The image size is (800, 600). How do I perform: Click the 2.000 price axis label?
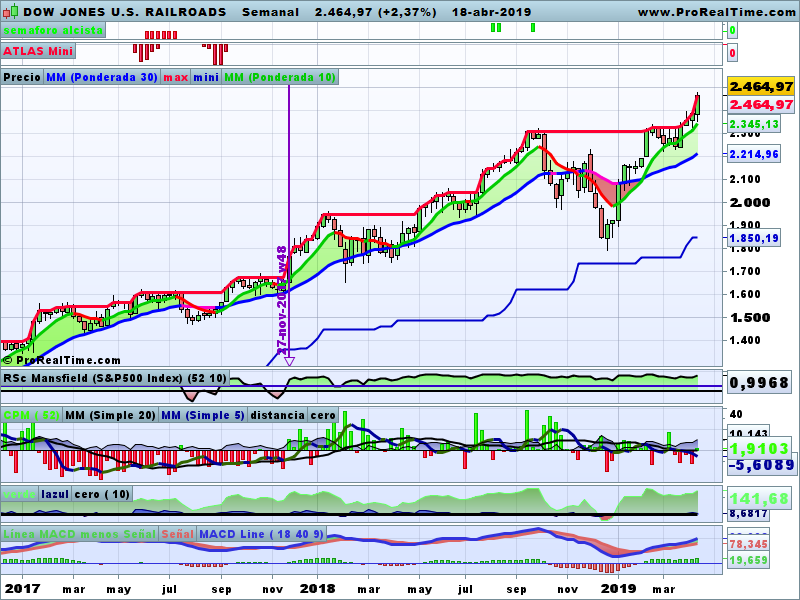pos(750,203)
